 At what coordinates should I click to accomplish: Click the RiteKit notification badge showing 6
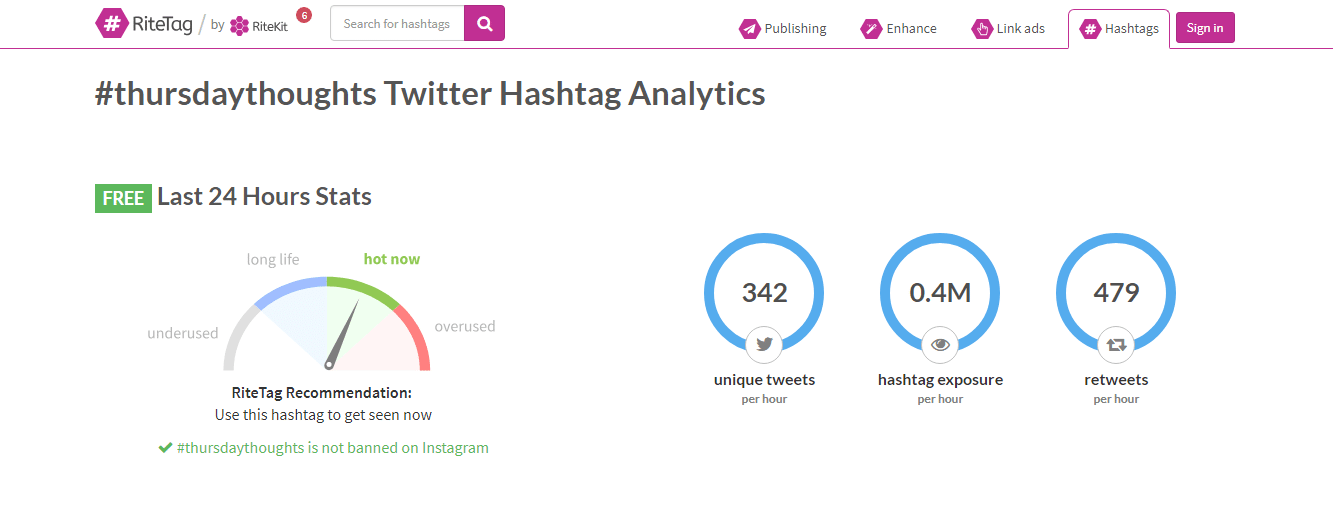pyautogui.click(x=304, y=15)
